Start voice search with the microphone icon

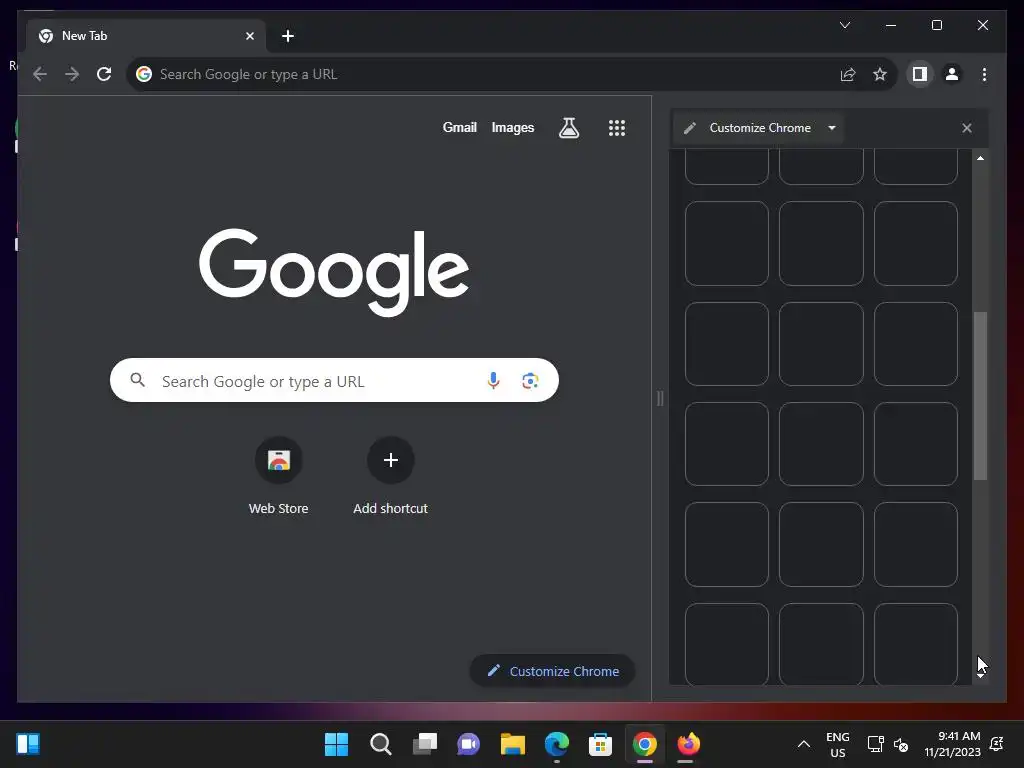pyautogui.click(x=493, y=380)
